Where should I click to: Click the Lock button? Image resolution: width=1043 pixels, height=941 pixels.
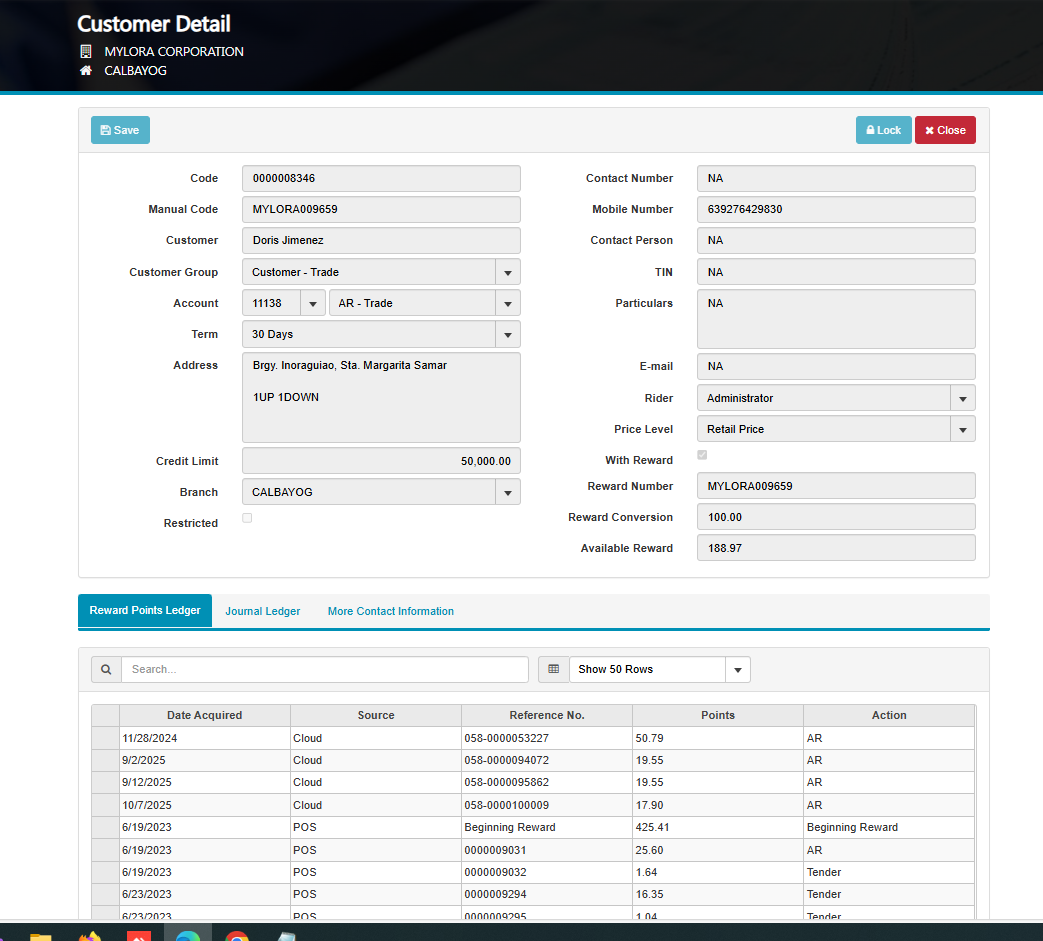[883, 130]
